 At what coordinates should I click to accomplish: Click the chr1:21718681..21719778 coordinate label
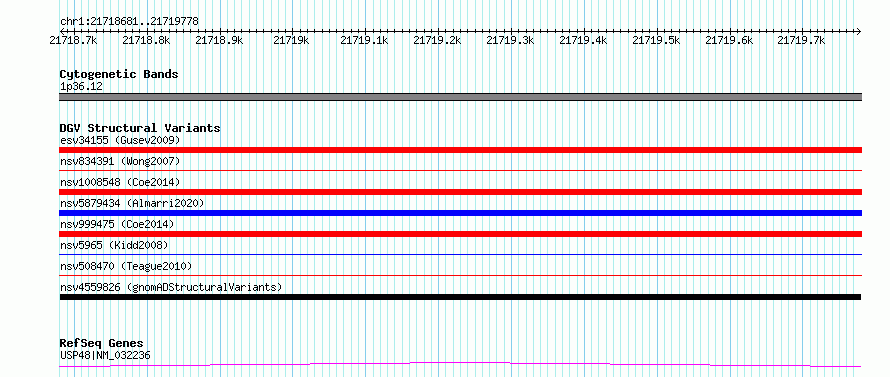(x=129, y=22)
